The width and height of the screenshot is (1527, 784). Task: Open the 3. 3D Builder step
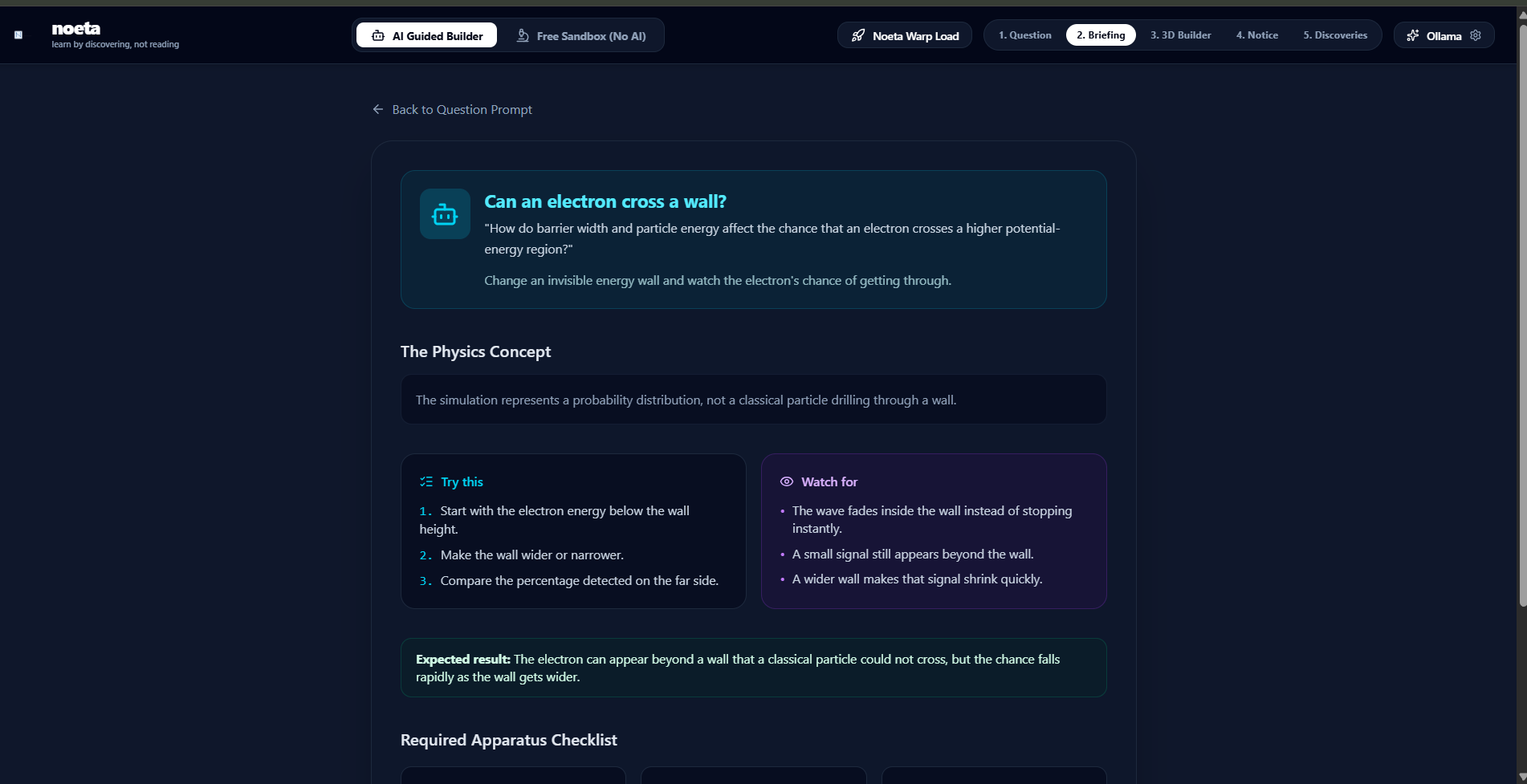[x=1180, y=35]
